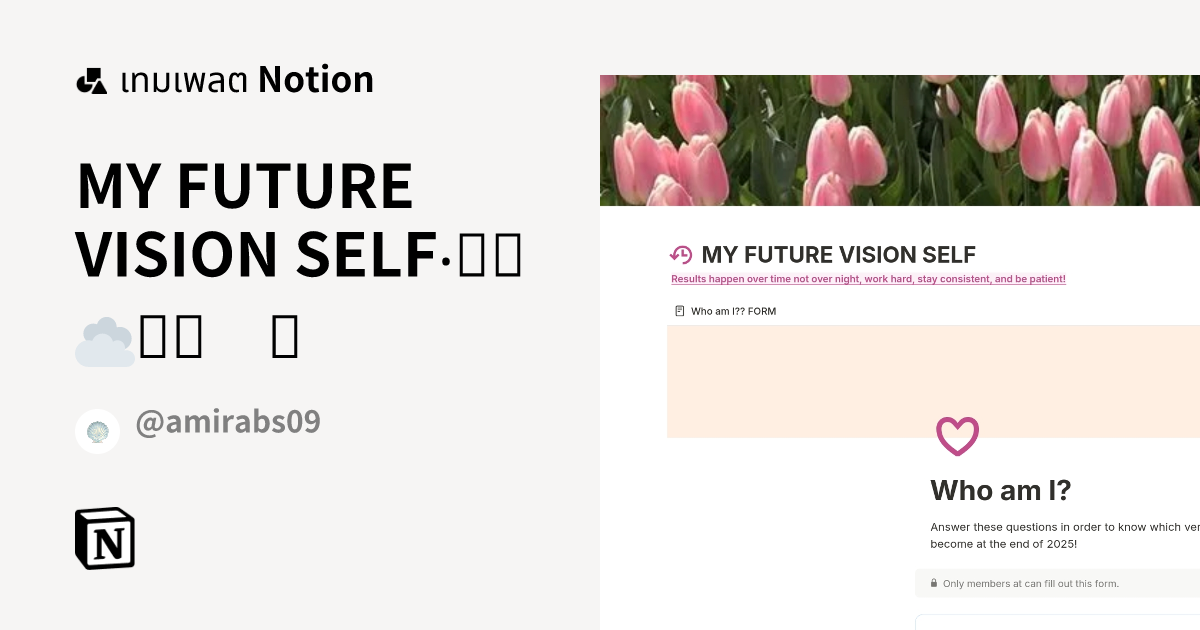The height and width of the screenshot is (630, 1200).
Task: Open the Who am I?? FORM link
Action: 731,310
